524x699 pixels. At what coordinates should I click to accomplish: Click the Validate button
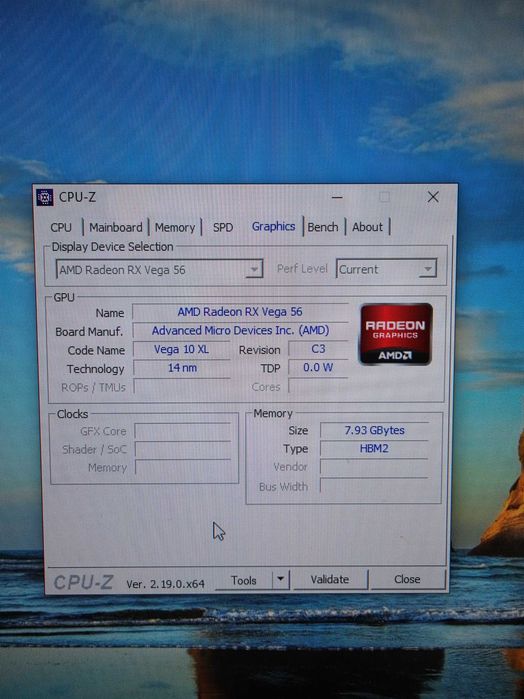pos(330,580)
